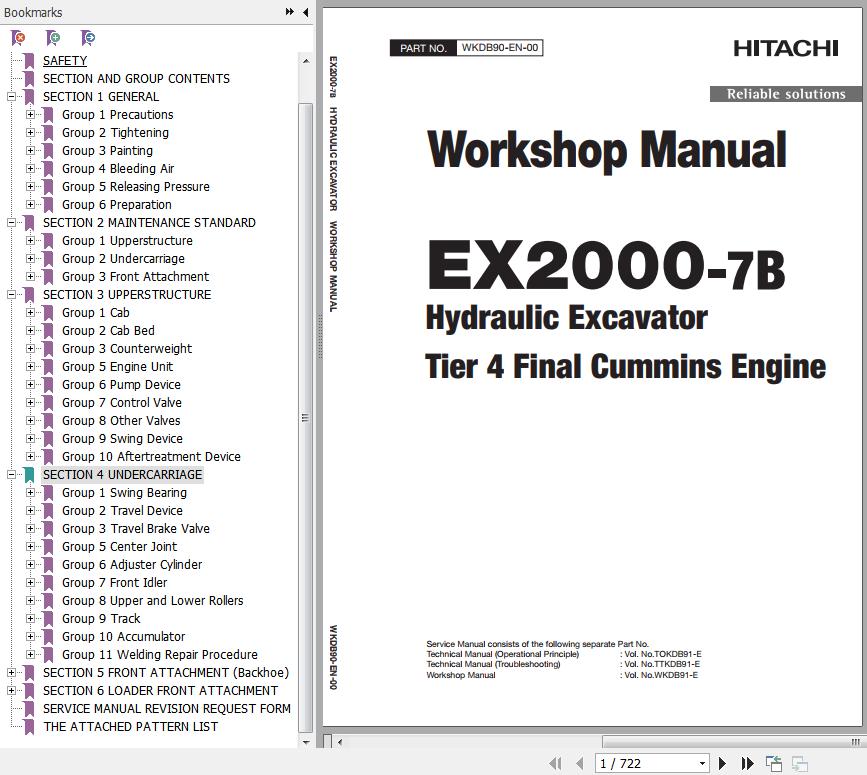Image resolution: width=867 pixels, height=775 pixels.
Task: Select Group 5 Releasing Pressure bookmark
Action: (x=135, y=186)
